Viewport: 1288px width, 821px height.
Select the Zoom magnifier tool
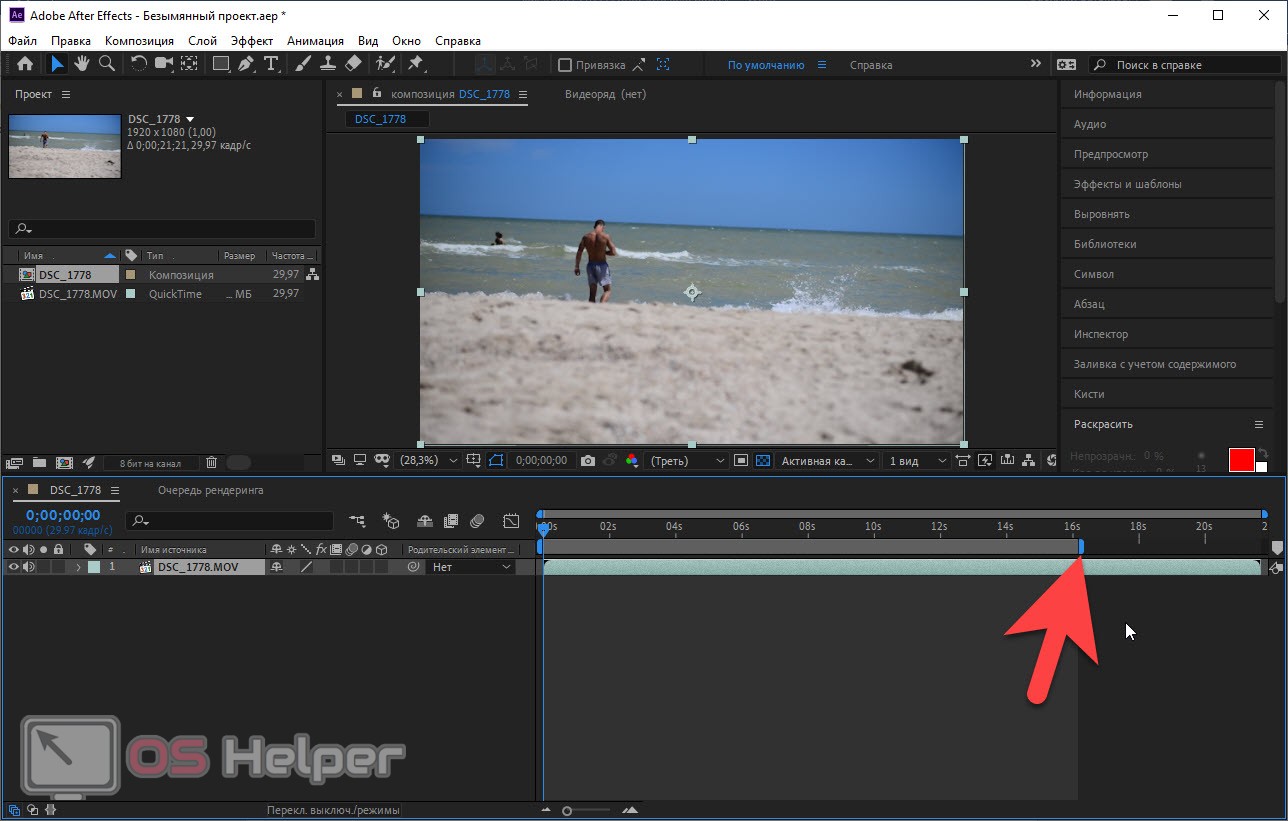coord(106,64)
